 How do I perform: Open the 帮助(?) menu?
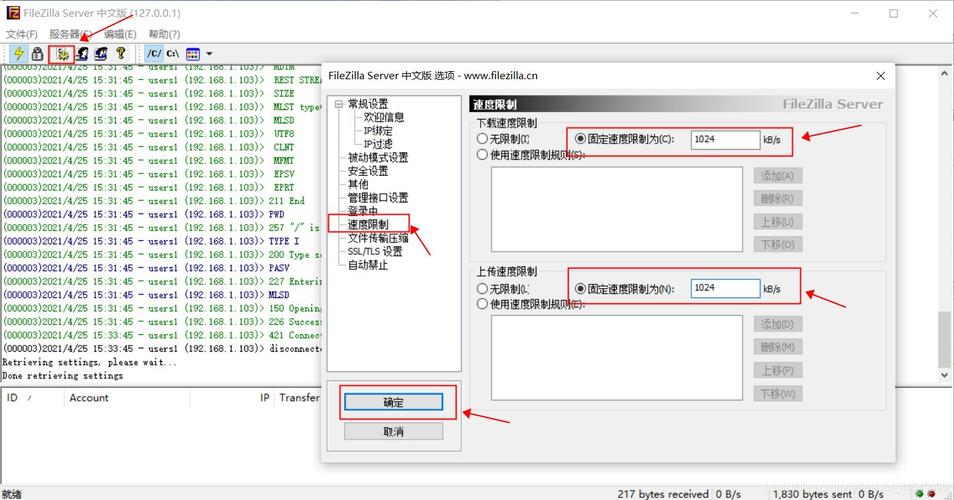click(164, 34)
